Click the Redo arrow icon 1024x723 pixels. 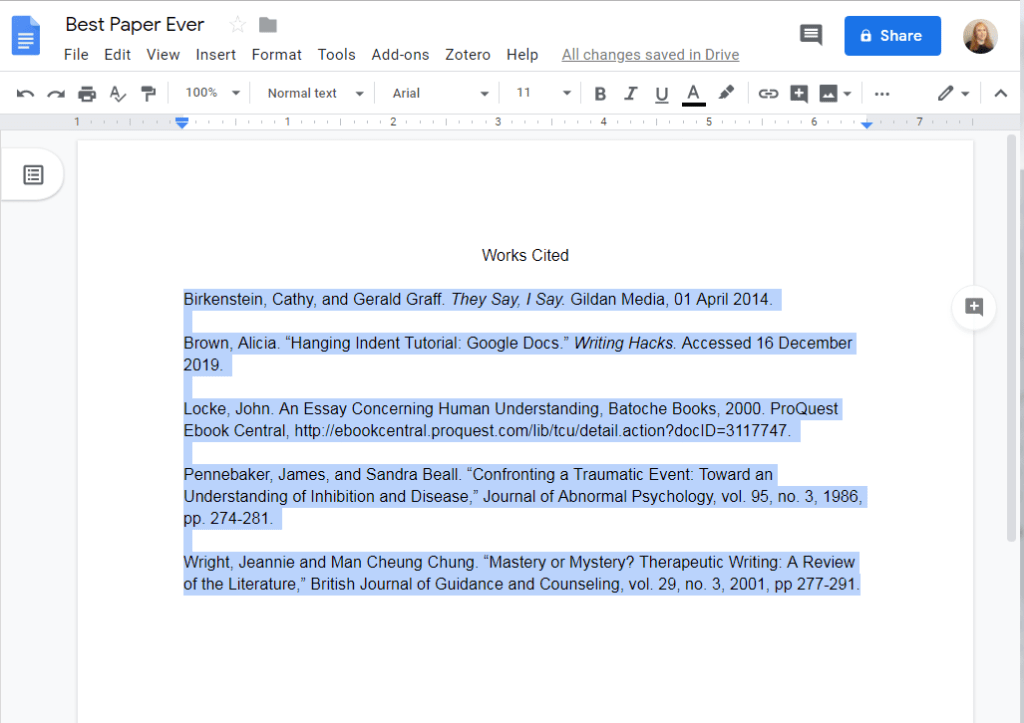[56, 94]
